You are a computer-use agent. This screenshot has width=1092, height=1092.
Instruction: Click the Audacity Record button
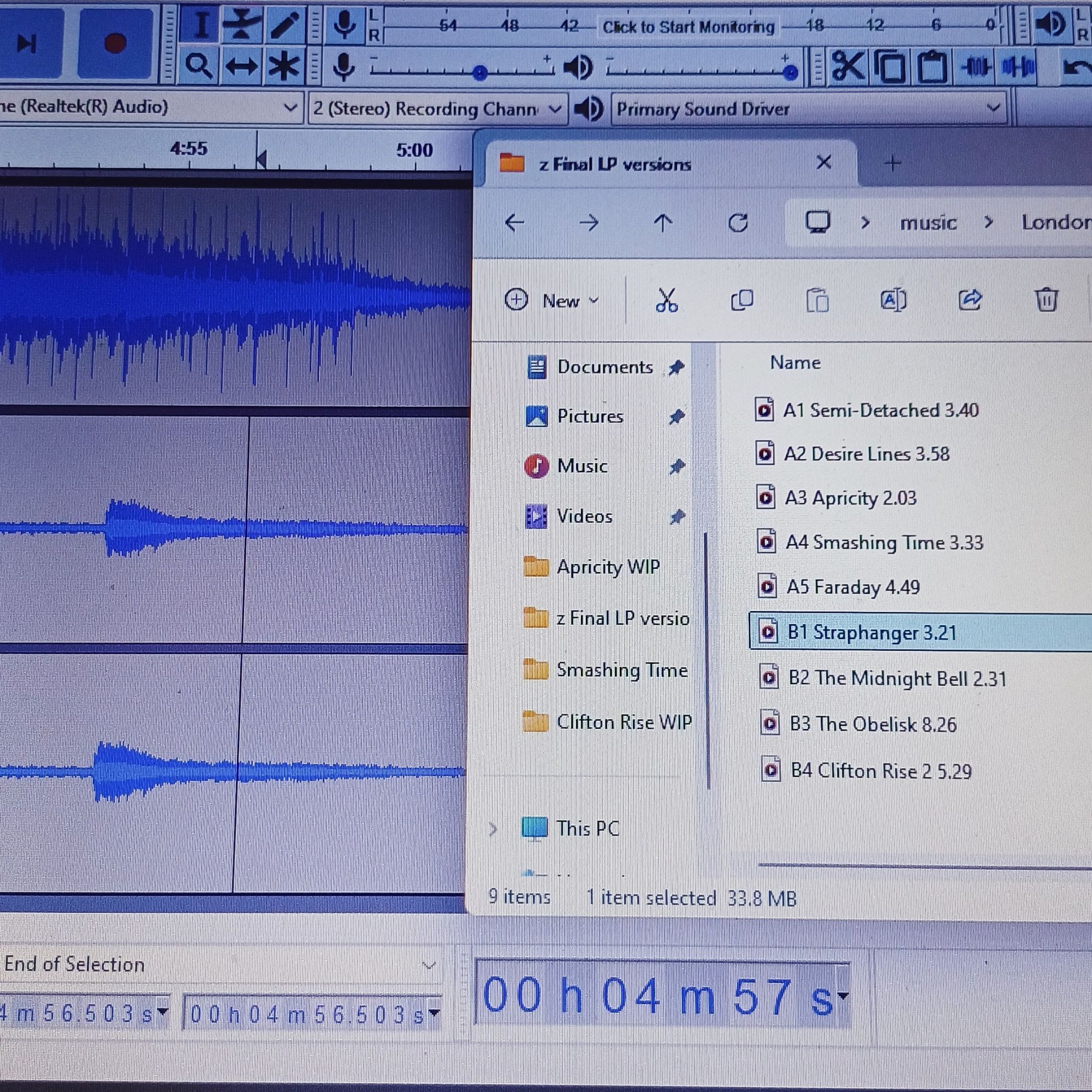115,43
